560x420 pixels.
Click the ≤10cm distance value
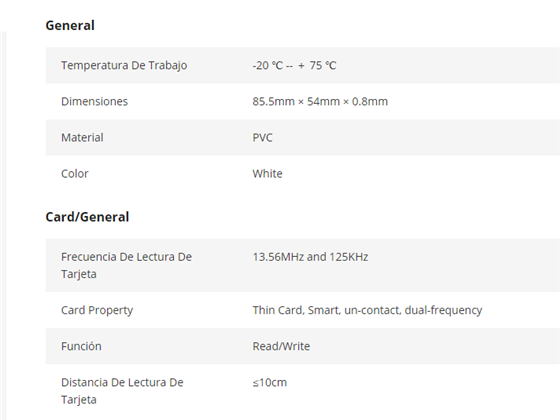pos(270,382)
